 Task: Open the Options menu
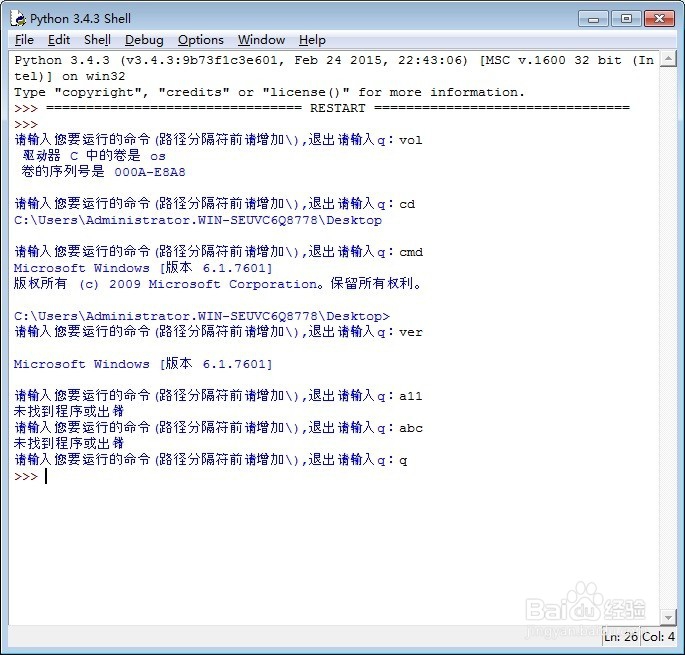pos(201,40)
